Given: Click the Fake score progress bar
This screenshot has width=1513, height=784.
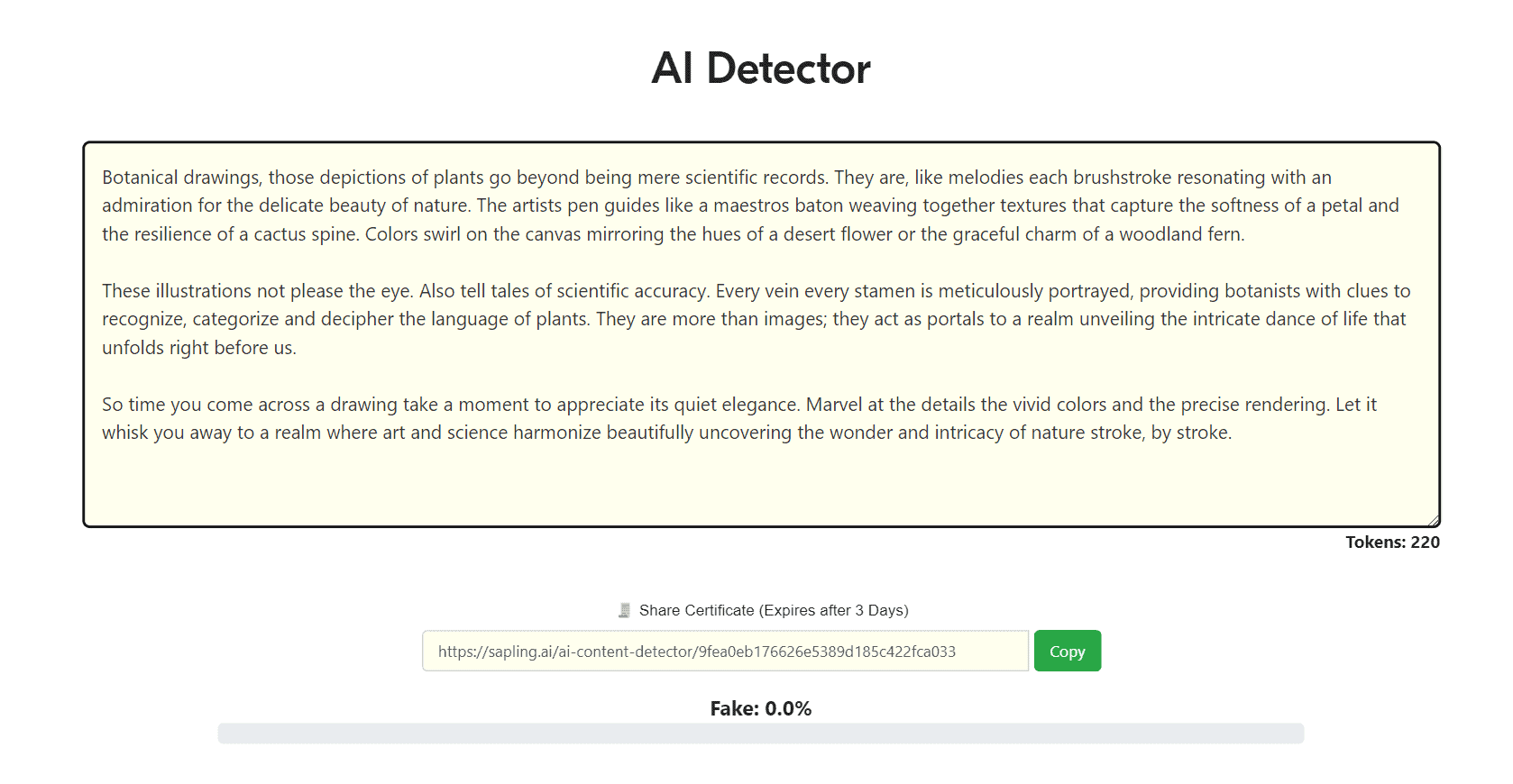Looking at the screenshot, I should [760, 734].
